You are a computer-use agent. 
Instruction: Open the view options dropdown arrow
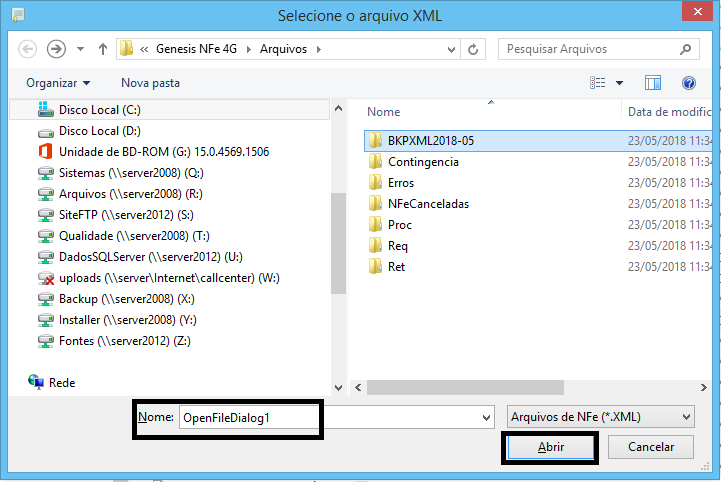pyautogui.click(x=620, y=83)
